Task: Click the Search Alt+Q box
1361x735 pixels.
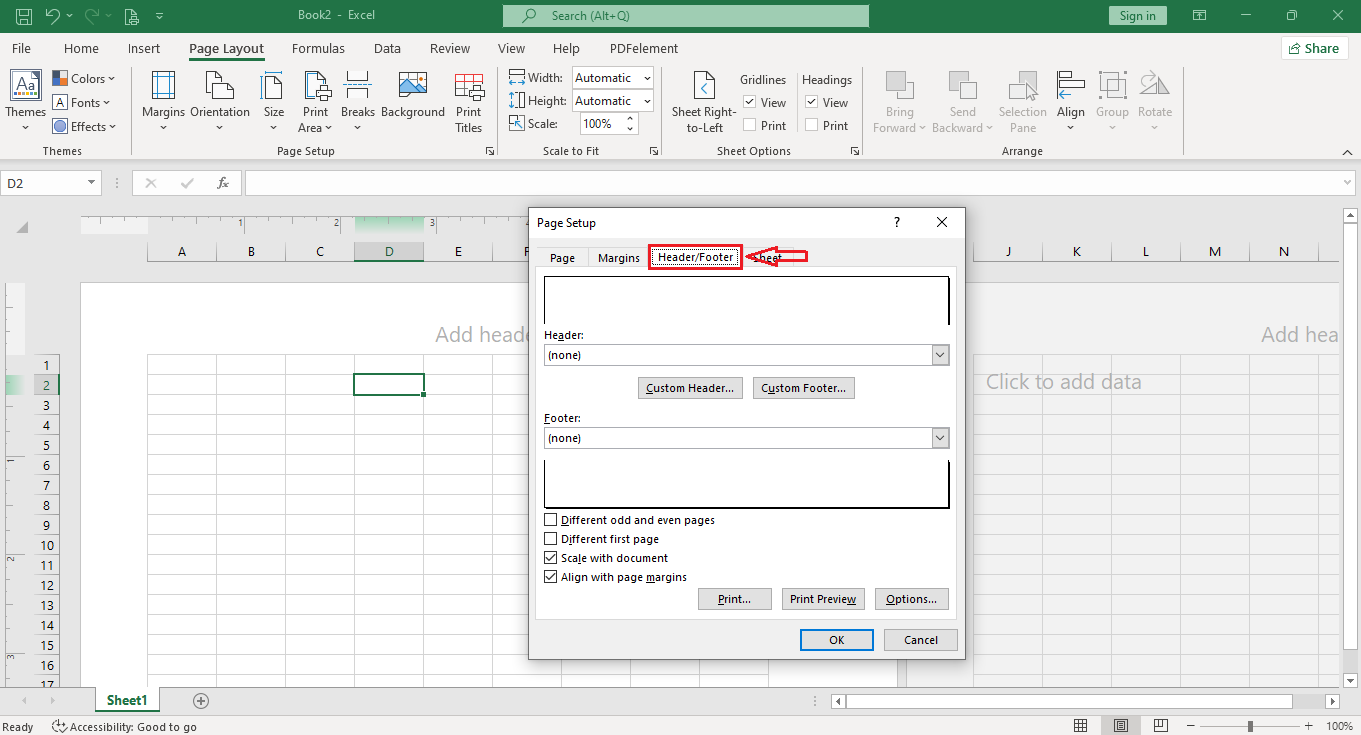Action: (x=685, y=16)
